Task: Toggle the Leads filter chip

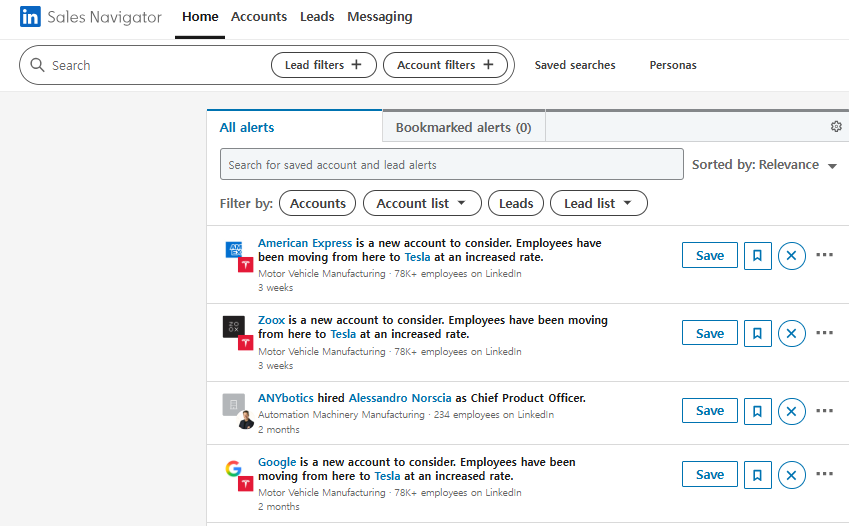Action: click(516, 203)
